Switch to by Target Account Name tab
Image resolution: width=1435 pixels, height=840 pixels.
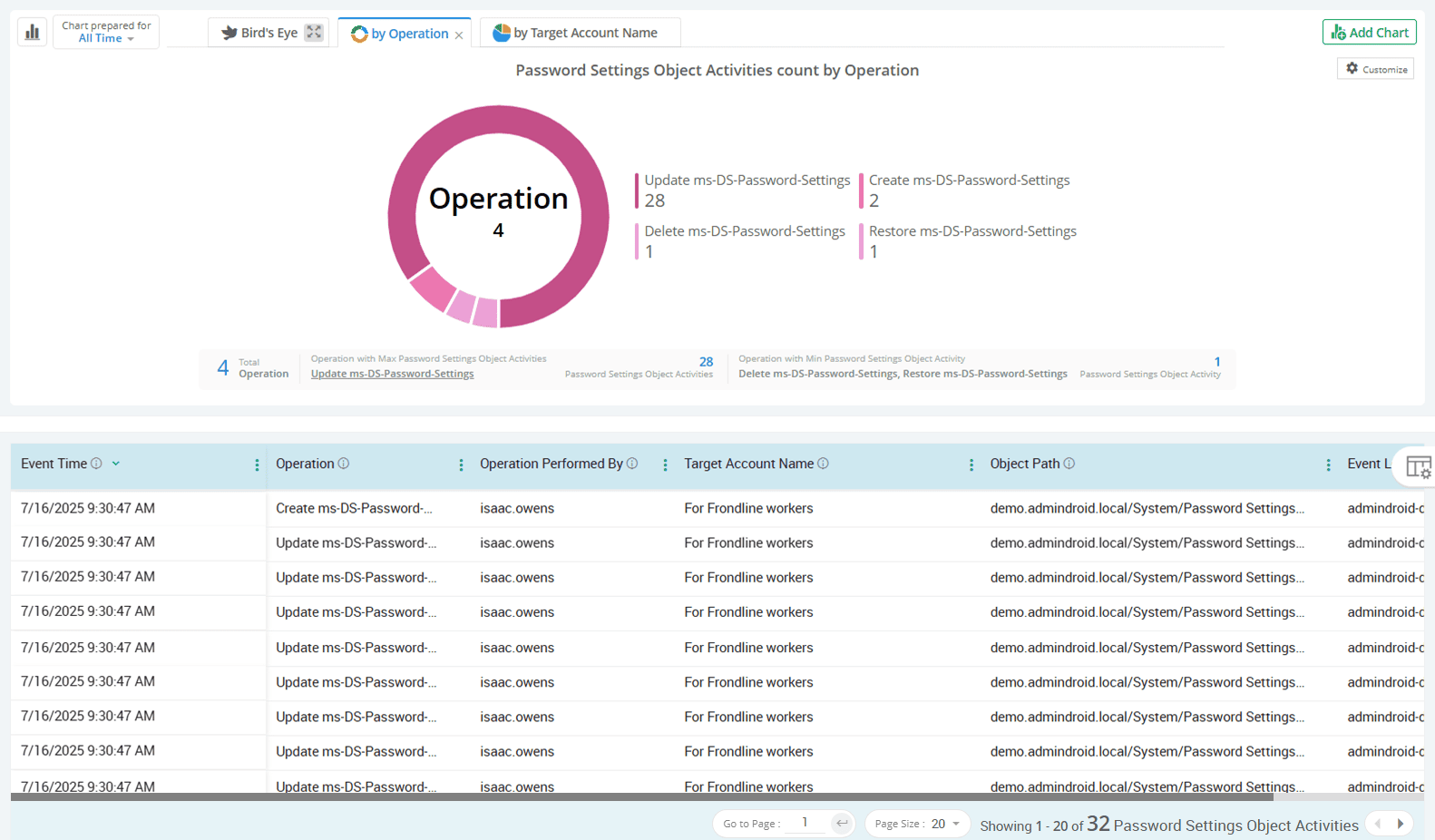click(x=576, y=33)
